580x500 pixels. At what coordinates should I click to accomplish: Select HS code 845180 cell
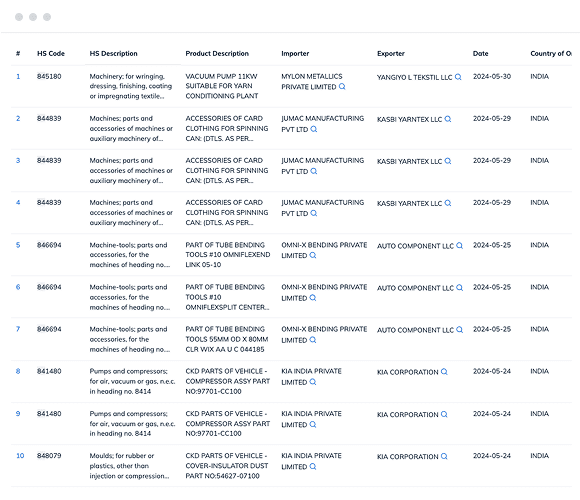(49, 77)
